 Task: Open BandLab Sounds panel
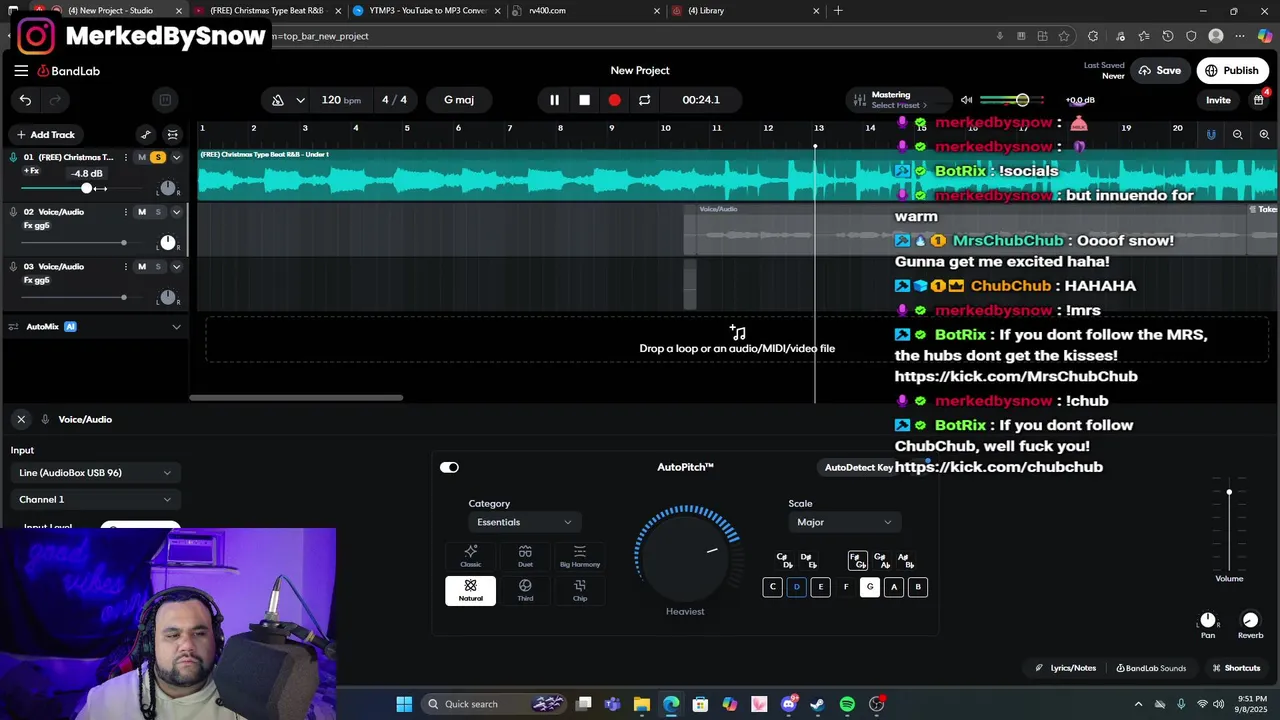click(x=1151, y=668)
